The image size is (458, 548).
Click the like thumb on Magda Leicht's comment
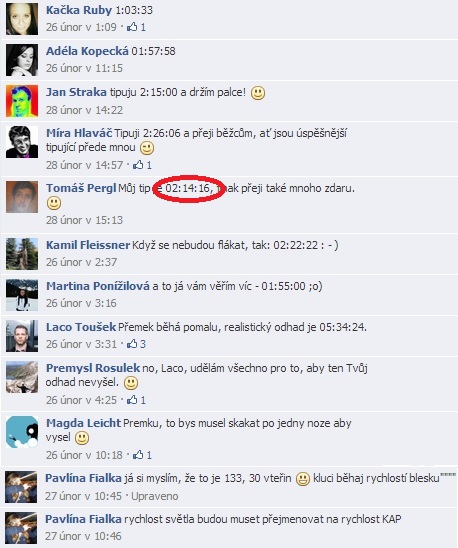tap(138, 454)
